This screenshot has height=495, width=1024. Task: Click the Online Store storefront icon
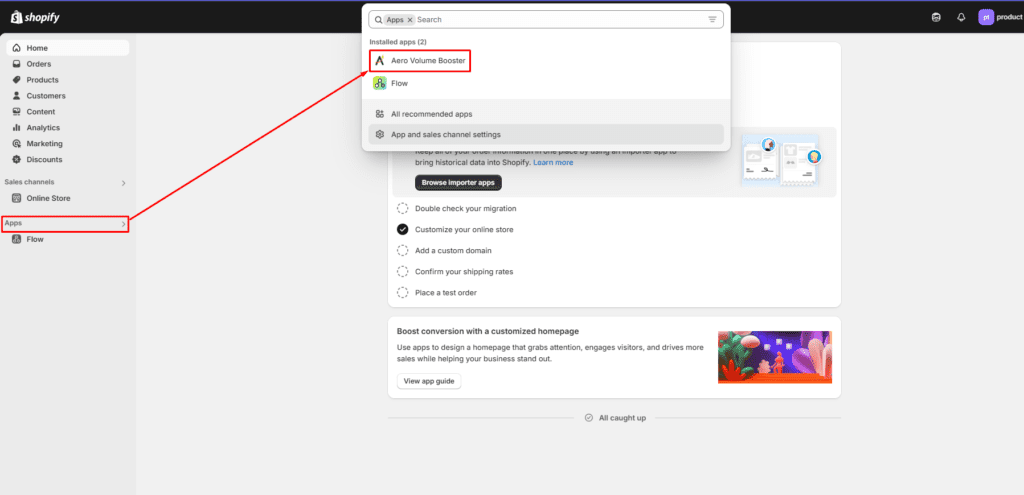click(16, 198)
